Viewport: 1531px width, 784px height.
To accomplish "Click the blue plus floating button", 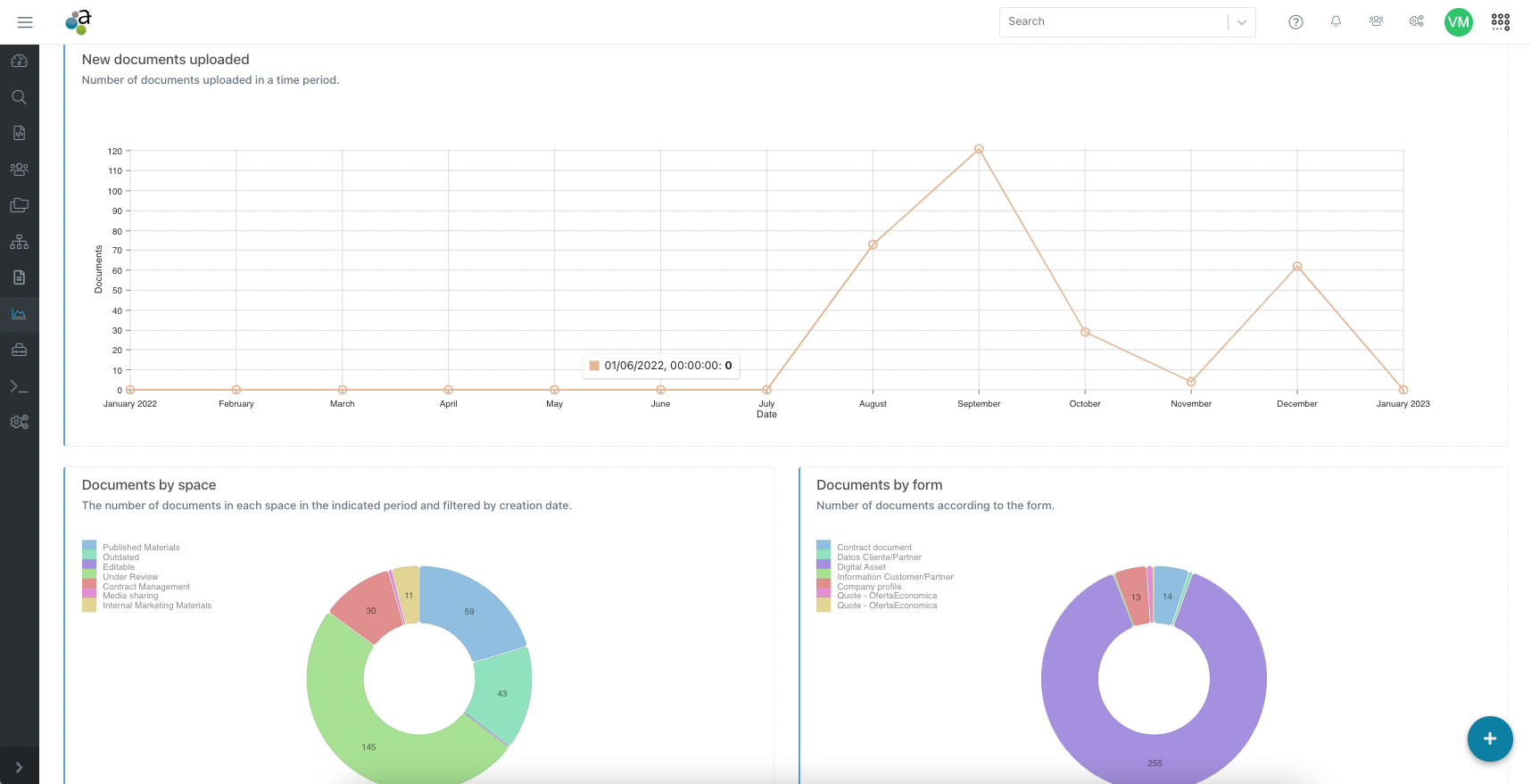I will pyautogui.click(x=1489, y=739).
